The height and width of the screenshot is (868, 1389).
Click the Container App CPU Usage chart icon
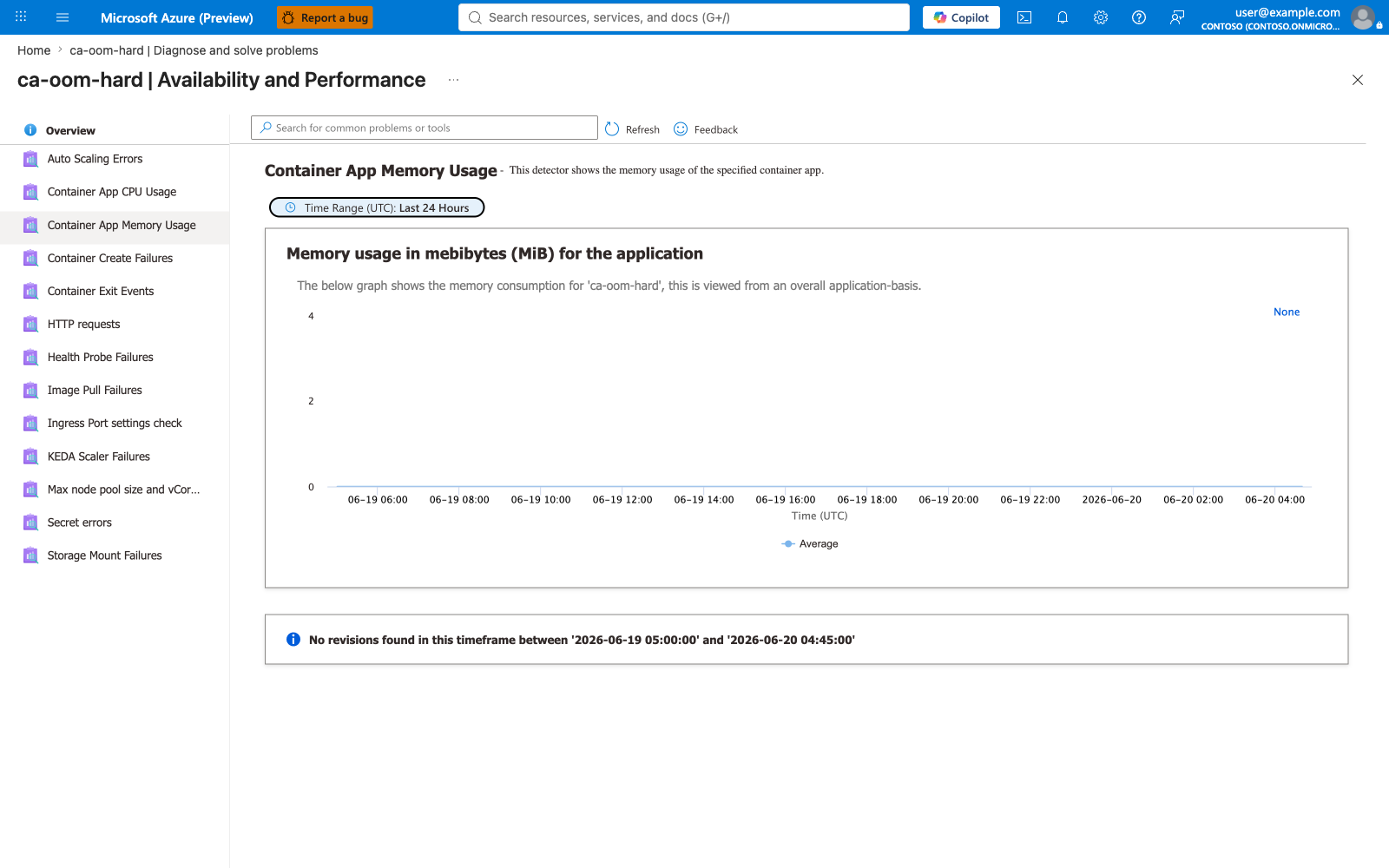(x=30, y=192)
